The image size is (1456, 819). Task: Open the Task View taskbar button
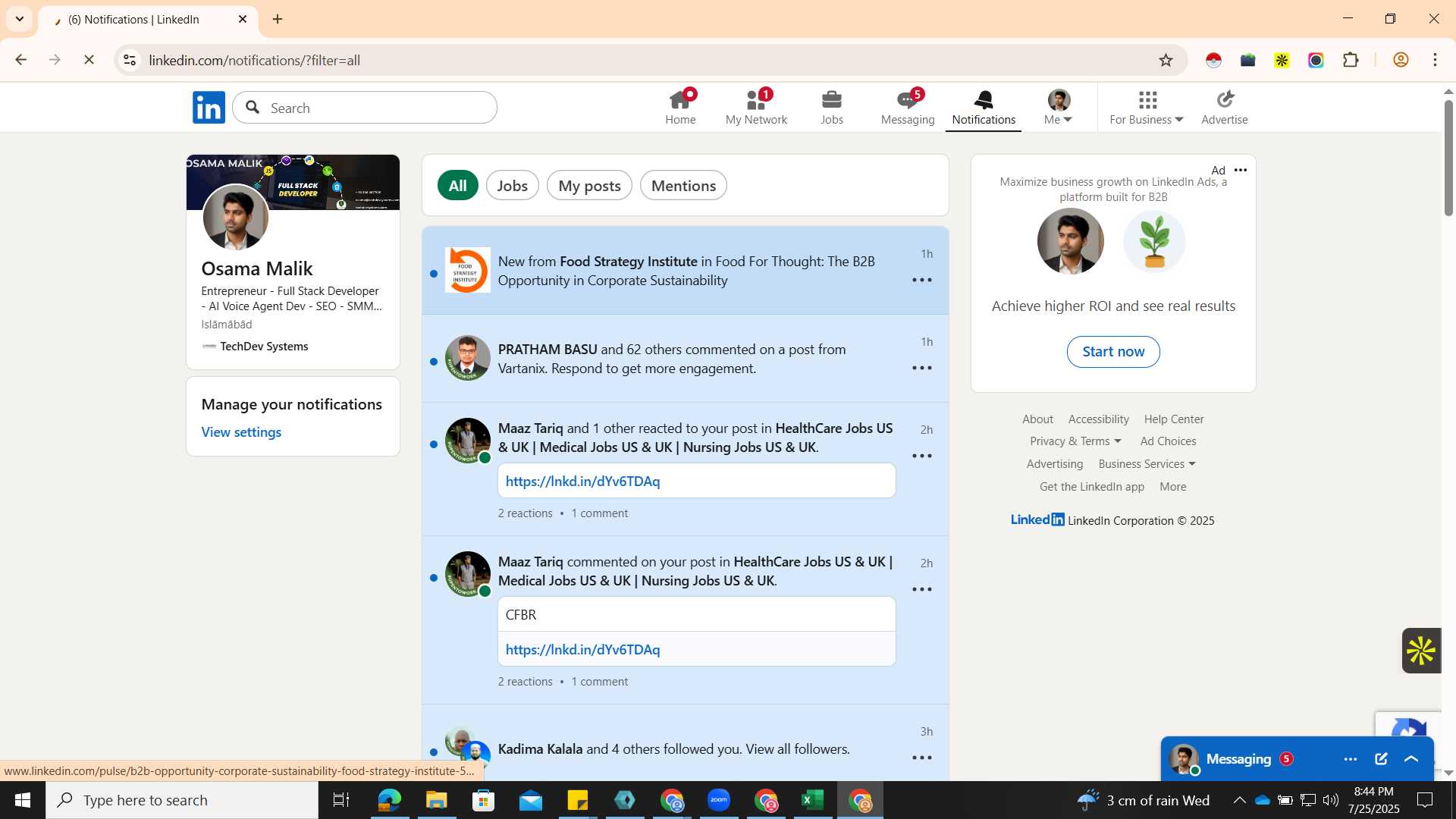341,800
